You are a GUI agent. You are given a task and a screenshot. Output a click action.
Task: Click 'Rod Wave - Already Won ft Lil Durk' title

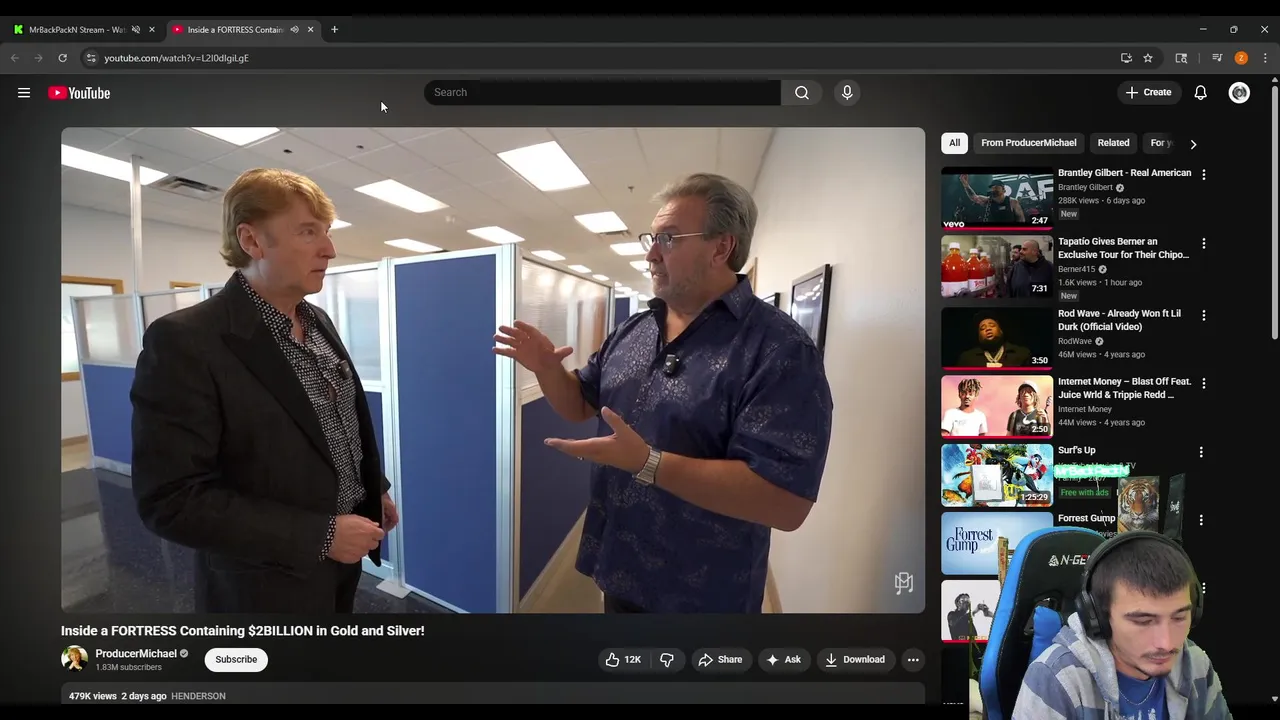[1119, 320]
